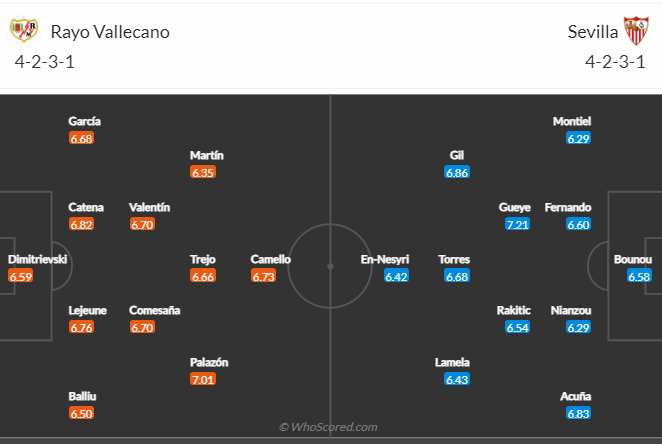This screenshot has height=444, width=662.
Task: Click Montiel's player name
Action: click(x=572, y=122)
